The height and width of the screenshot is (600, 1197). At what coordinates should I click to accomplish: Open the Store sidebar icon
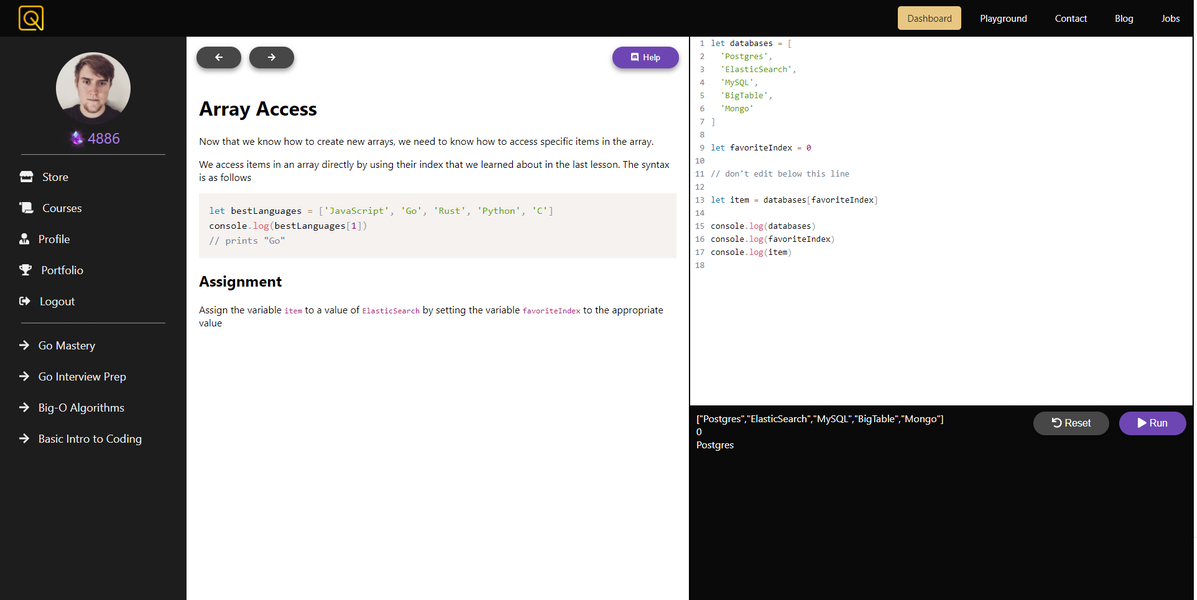click(x=26, y=177)
